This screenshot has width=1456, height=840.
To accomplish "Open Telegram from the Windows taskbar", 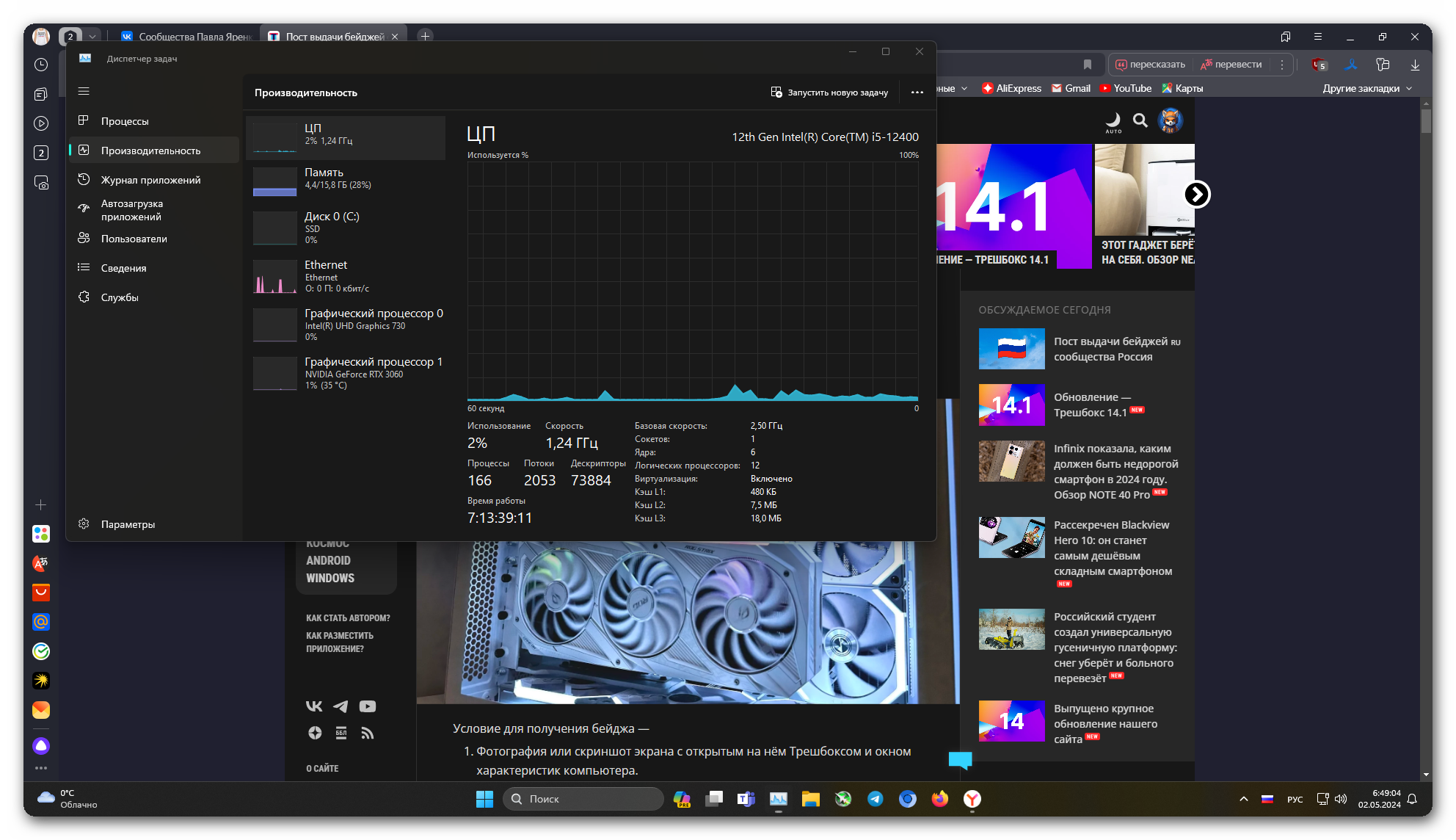I will (876, 799).
